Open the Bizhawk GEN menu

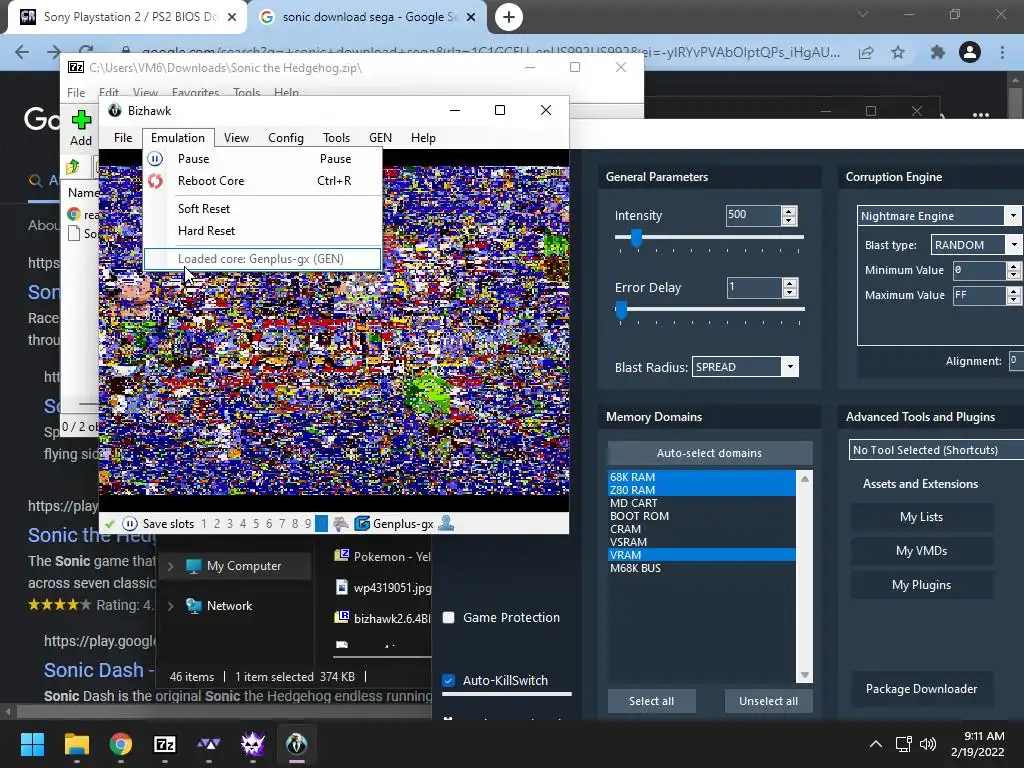tap(380, 138)
